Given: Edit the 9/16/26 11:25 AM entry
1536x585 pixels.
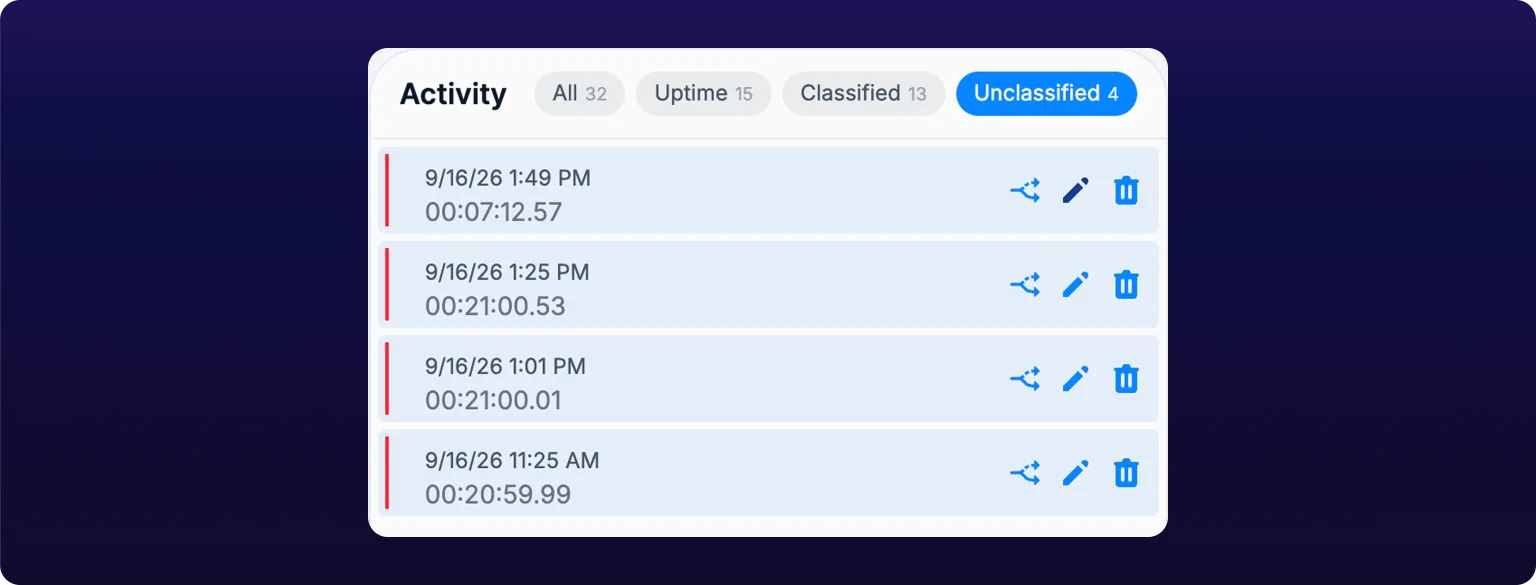Looking at the screenshot, I should [1075, 473].
